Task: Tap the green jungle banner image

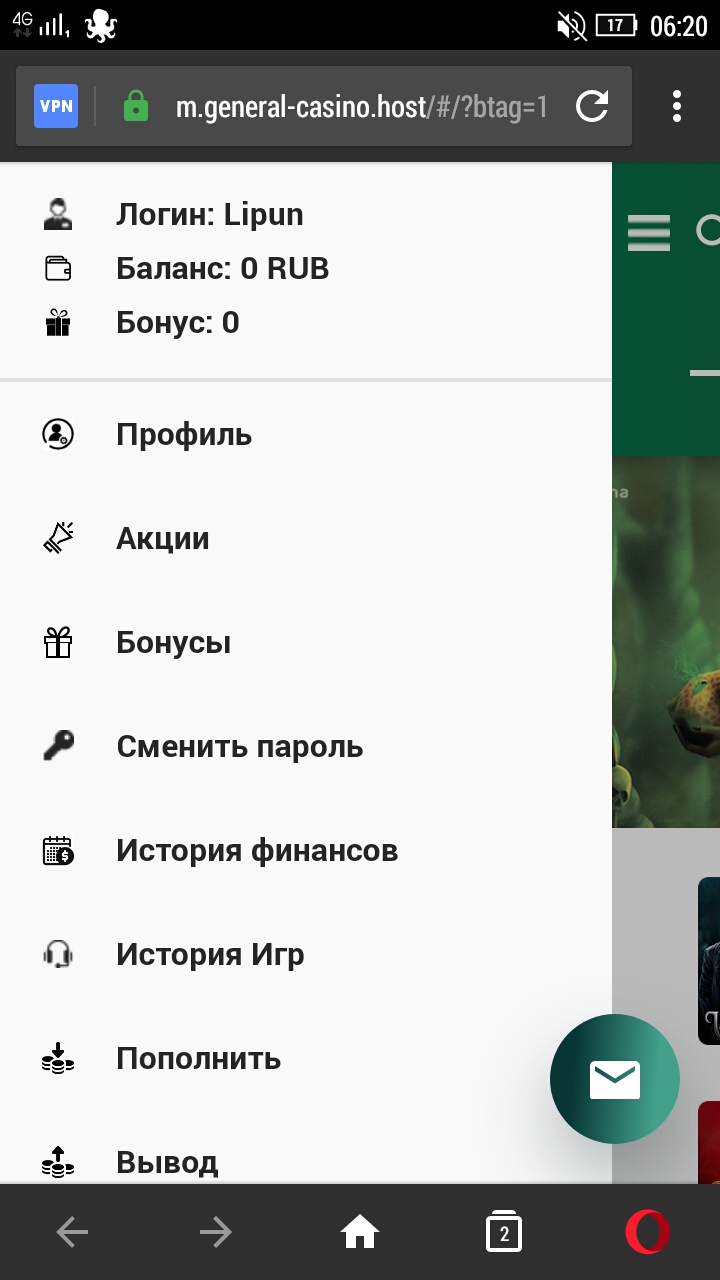Action: [x=666, y=642]
